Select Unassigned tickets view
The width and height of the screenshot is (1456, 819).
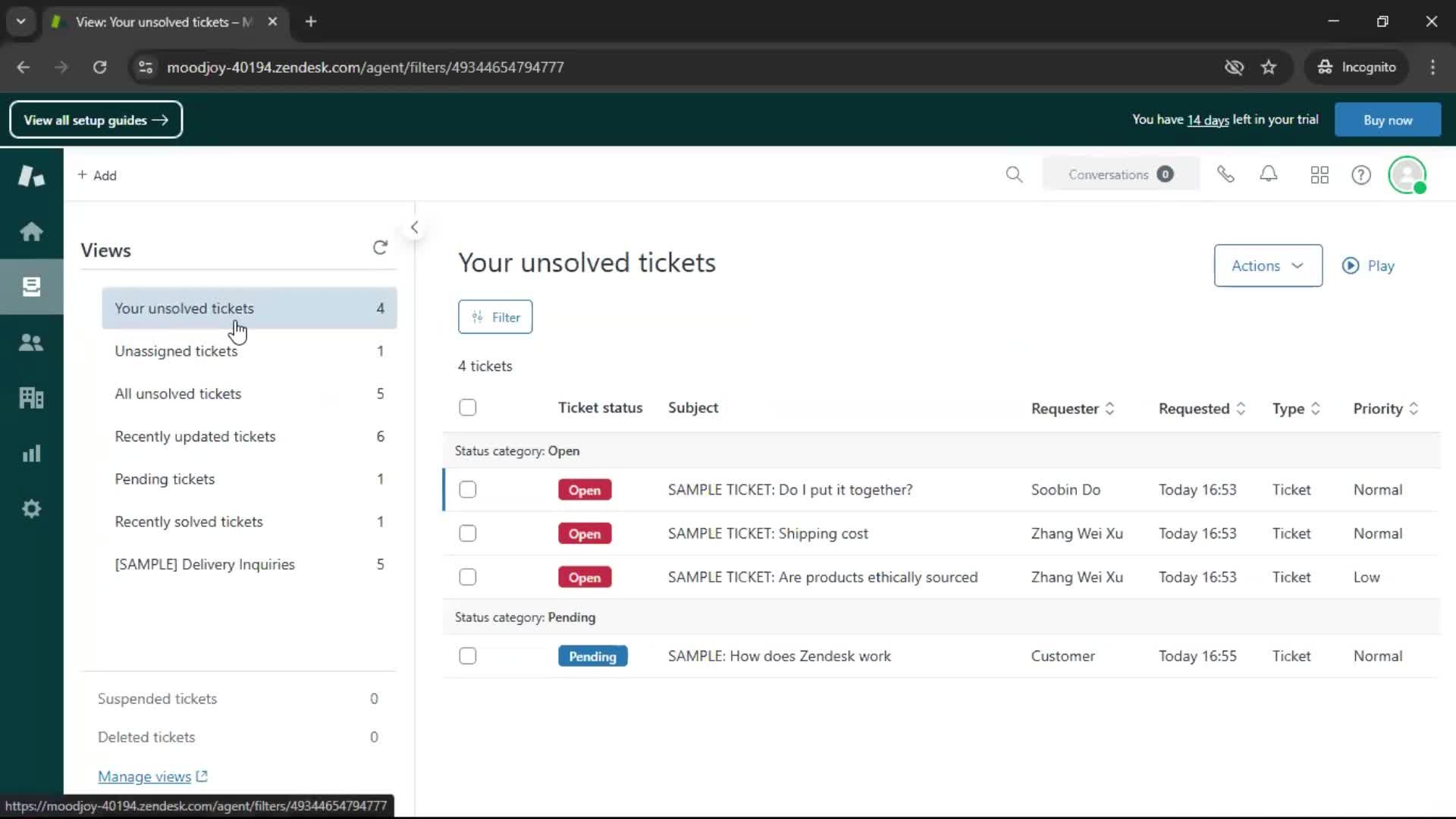[x=249, y=351]
